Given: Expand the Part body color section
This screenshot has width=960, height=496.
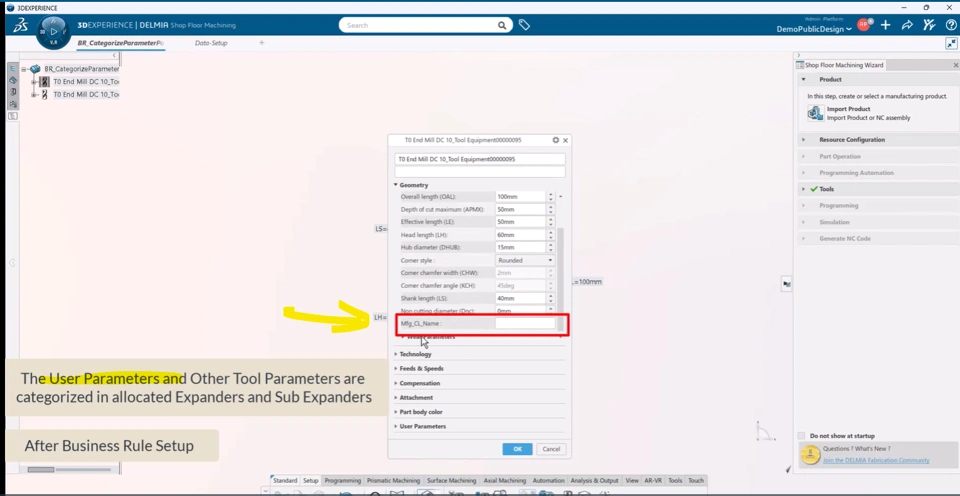Looking at the screenshot, I should (396, 412).
